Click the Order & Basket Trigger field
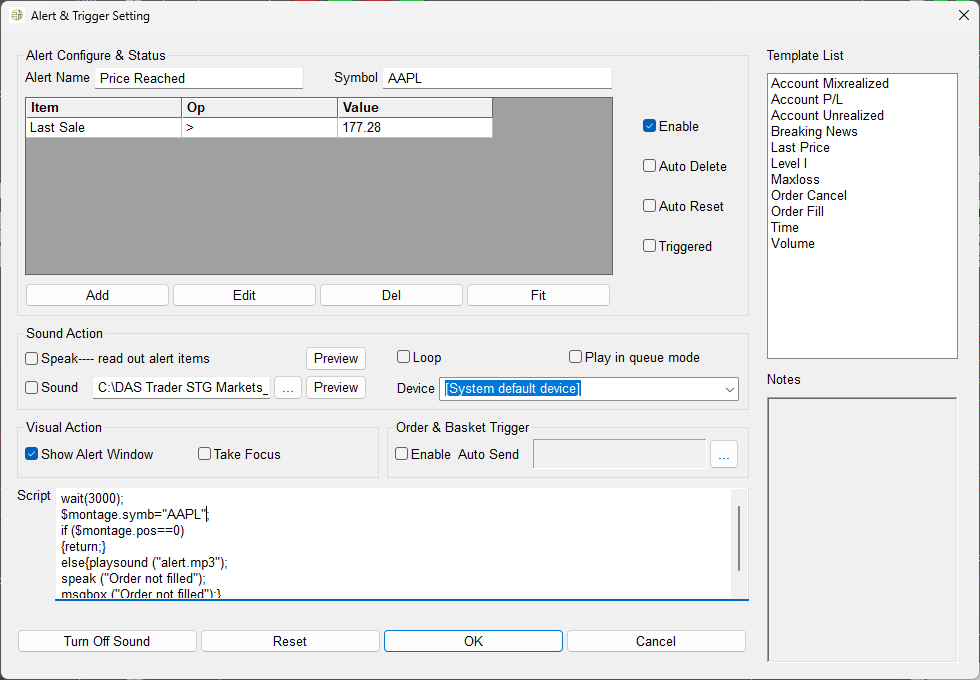Screen dimensions: 980x680 619,454
